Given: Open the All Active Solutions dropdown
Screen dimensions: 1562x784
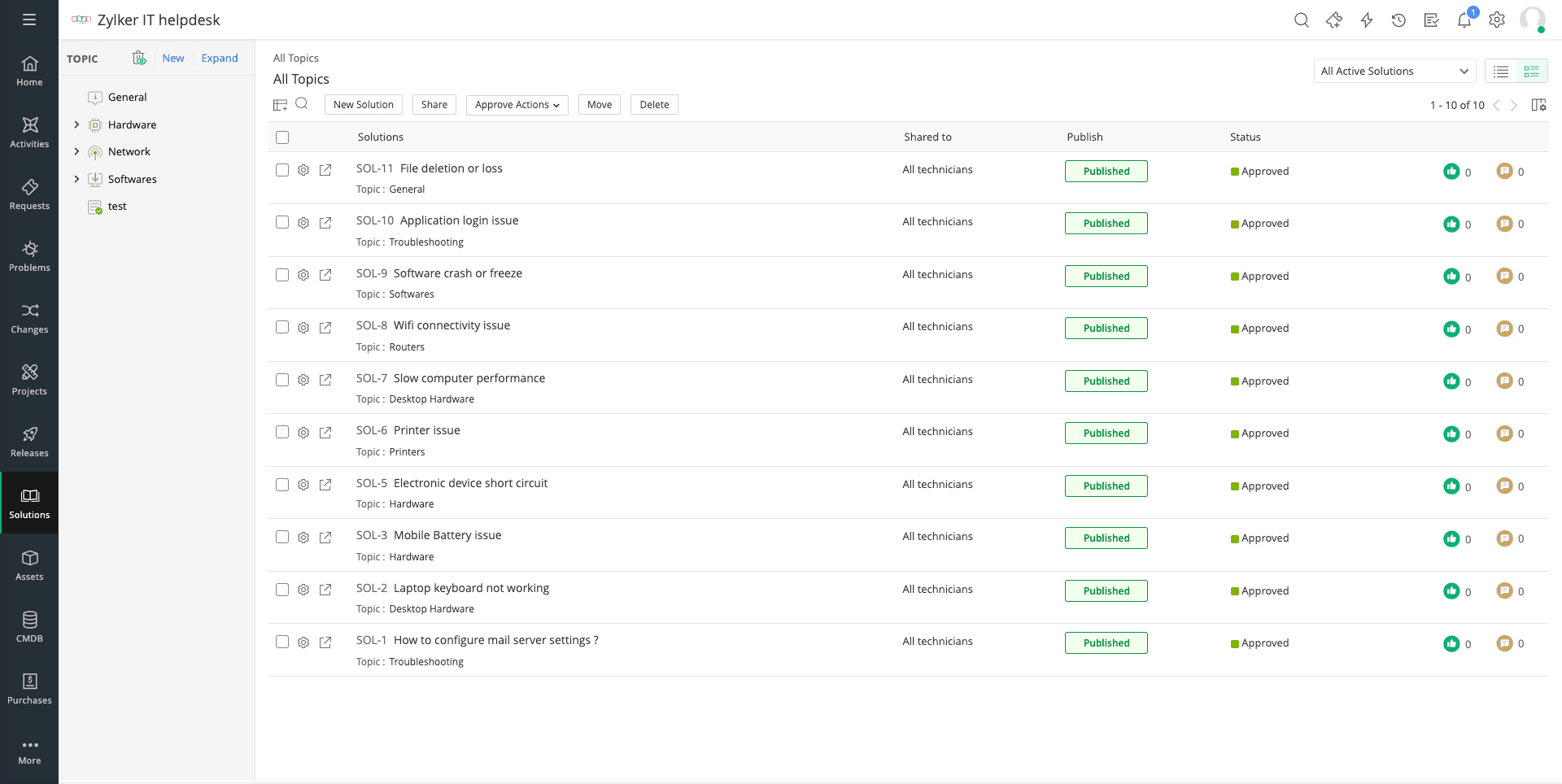Looking at the screenshot, I should point(1394,71).
